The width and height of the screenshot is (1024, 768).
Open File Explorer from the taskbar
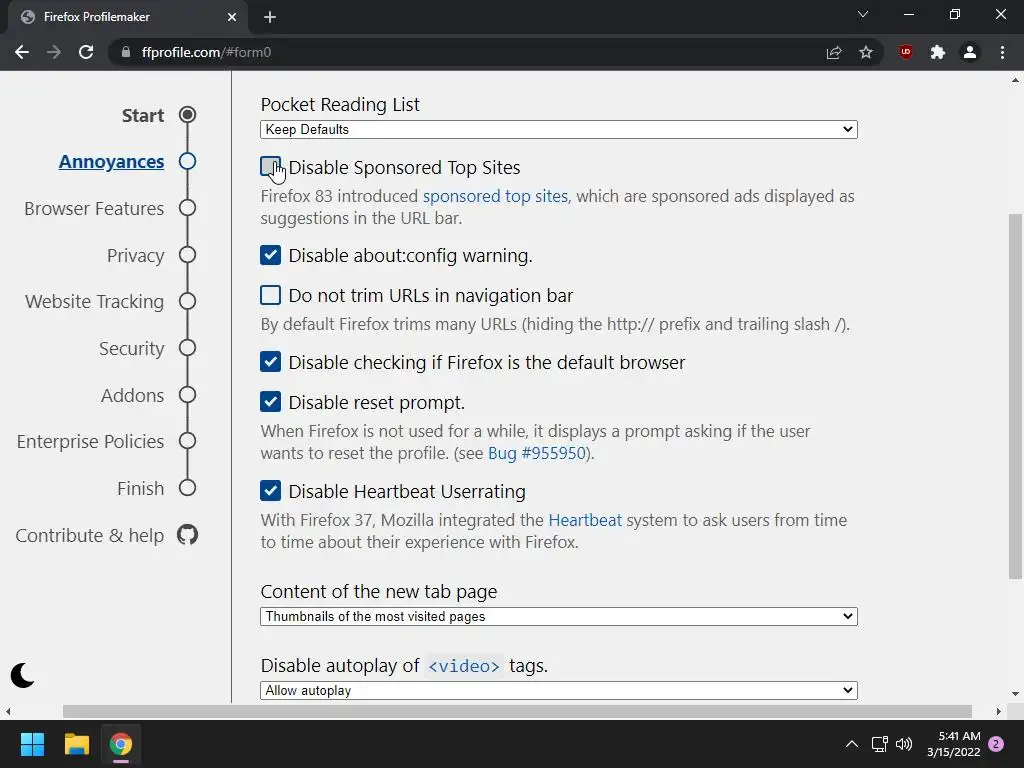pyautogui.click(x=77, y=744)
